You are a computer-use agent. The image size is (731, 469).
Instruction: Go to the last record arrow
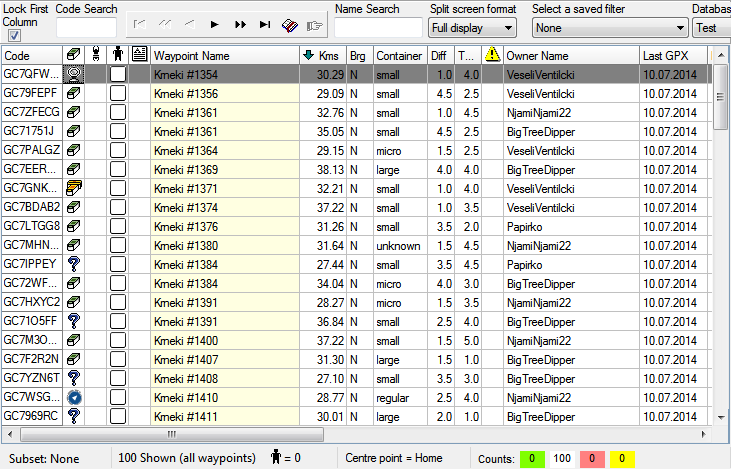(x=265, y=25)
